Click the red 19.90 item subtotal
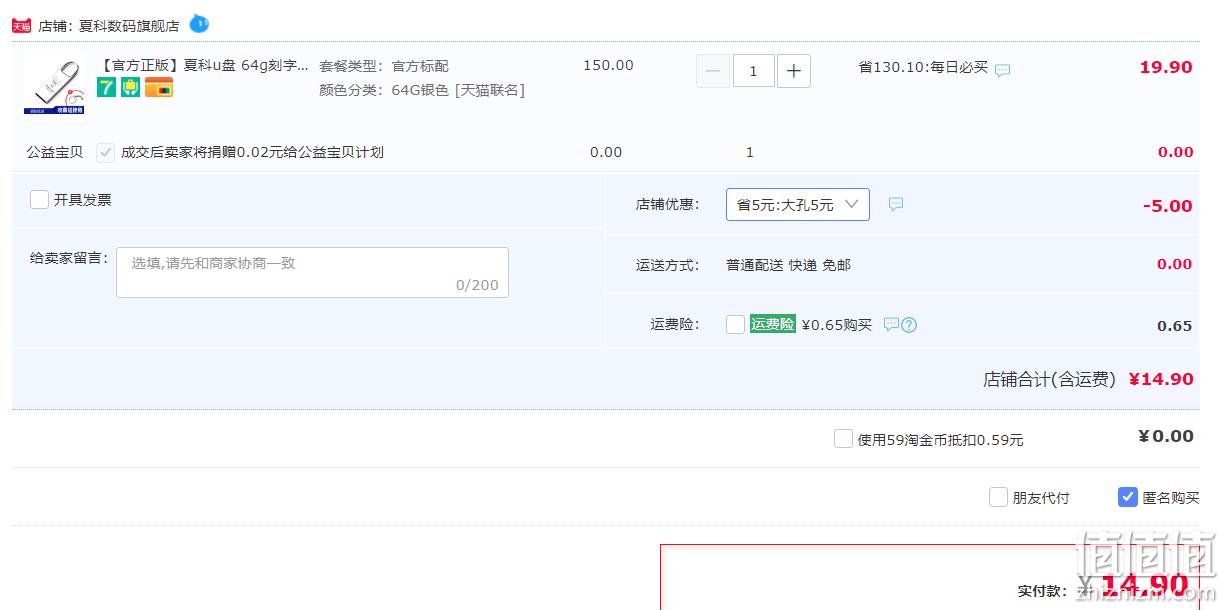Screen dimensions: 1225x610 [1166, 67]
